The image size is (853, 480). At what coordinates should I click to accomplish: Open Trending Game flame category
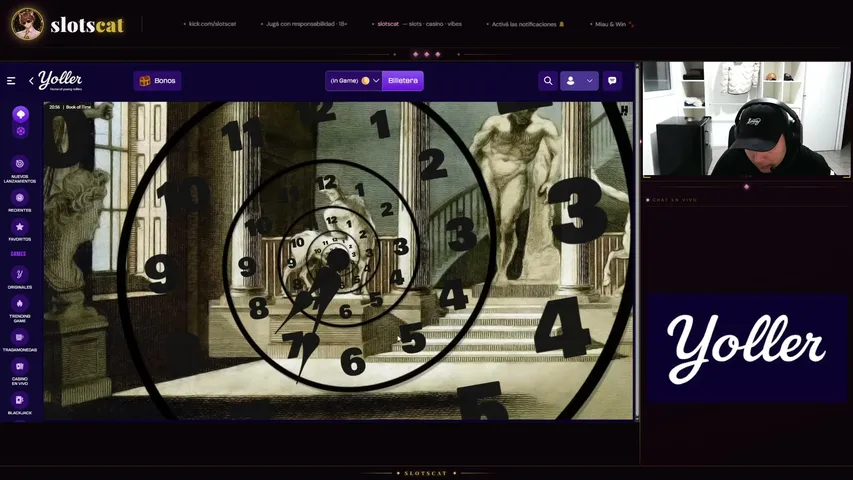tap(20, 310)
